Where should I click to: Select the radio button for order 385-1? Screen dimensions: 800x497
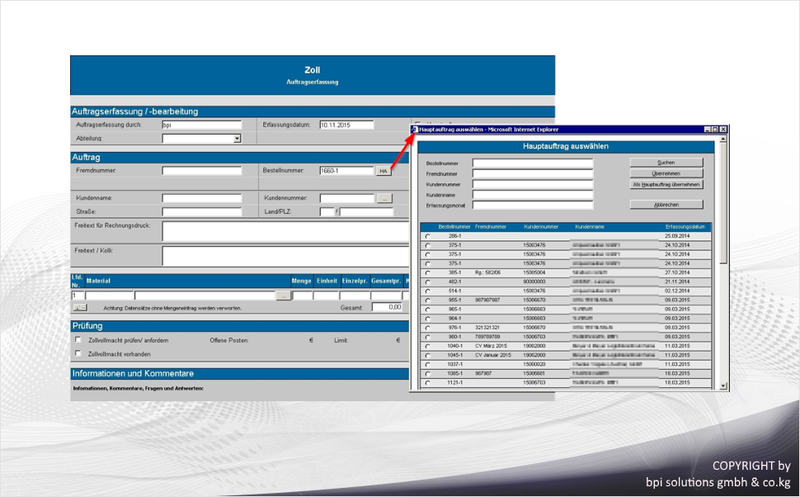[x=428, y=273]
